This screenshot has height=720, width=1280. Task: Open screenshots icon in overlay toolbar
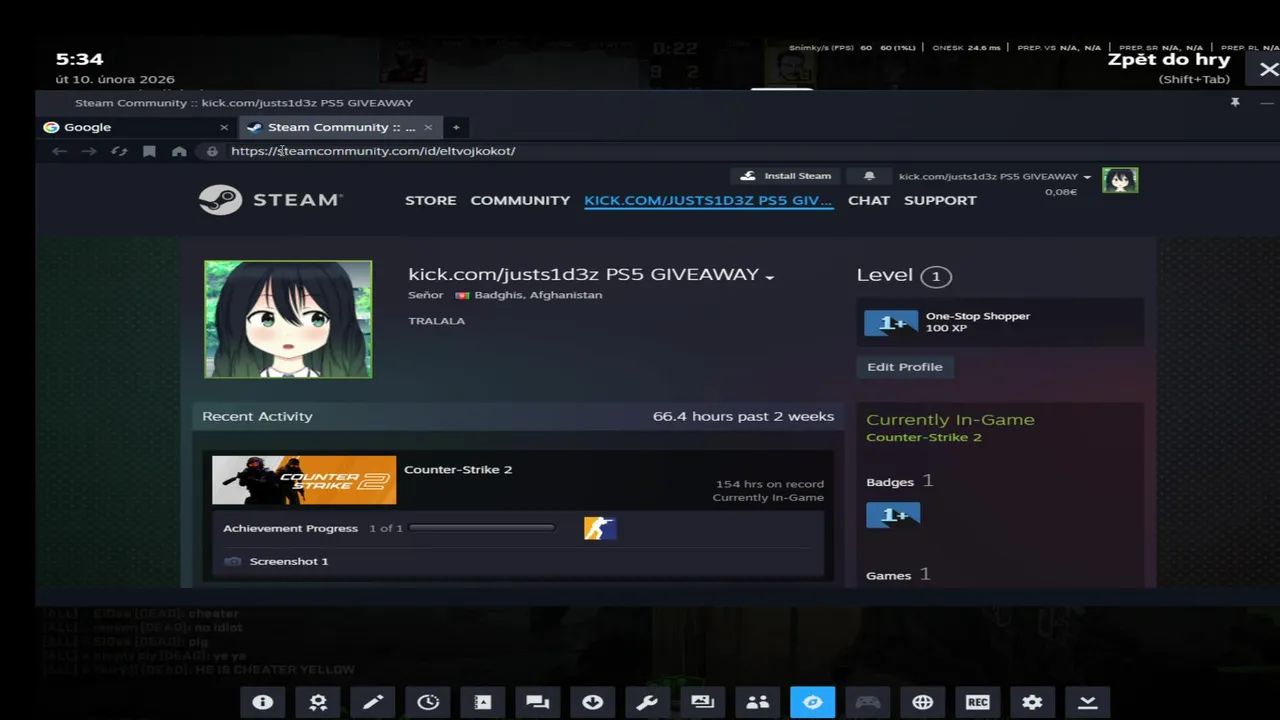pos(702,702)
